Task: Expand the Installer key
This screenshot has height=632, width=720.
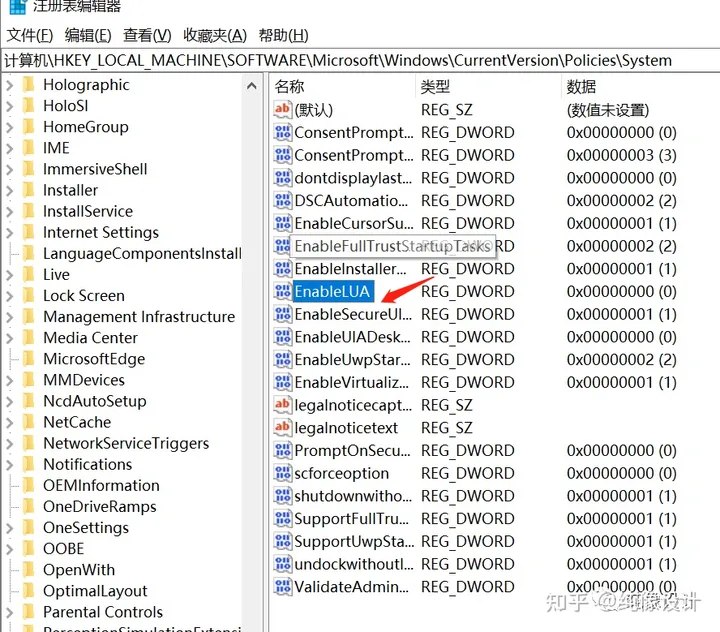Action: tap(10, 191)
